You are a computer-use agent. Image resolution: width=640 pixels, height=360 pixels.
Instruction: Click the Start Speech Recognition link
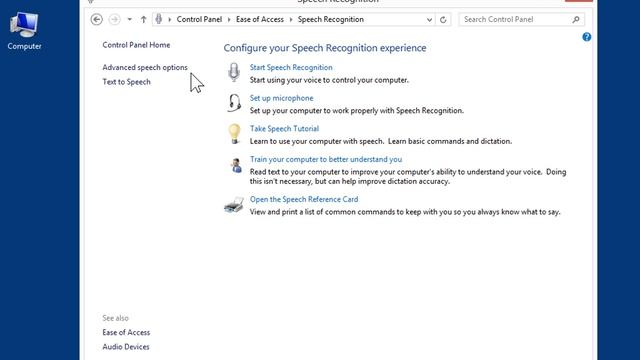291,67
